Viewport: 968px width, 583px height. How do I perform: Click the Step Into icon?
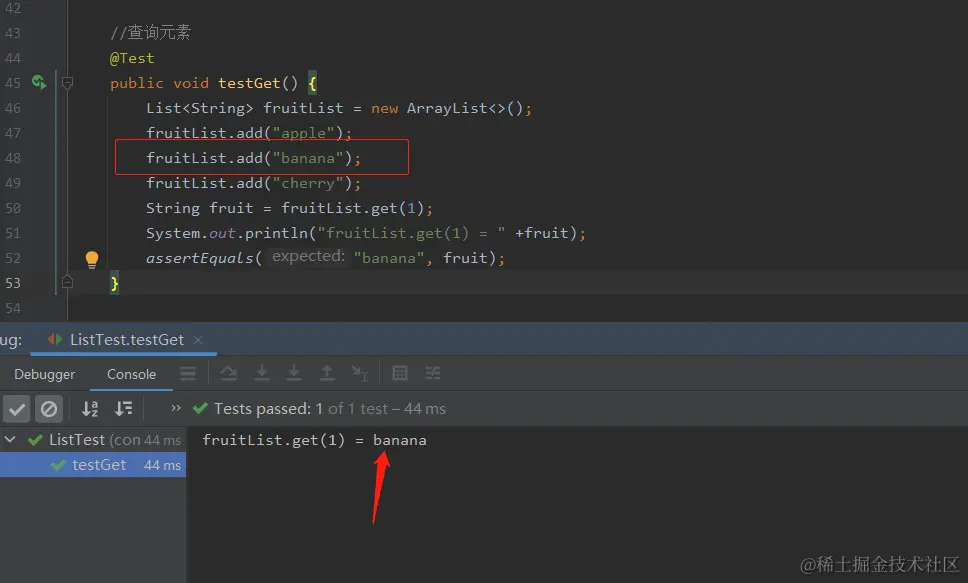pos(262,373)
